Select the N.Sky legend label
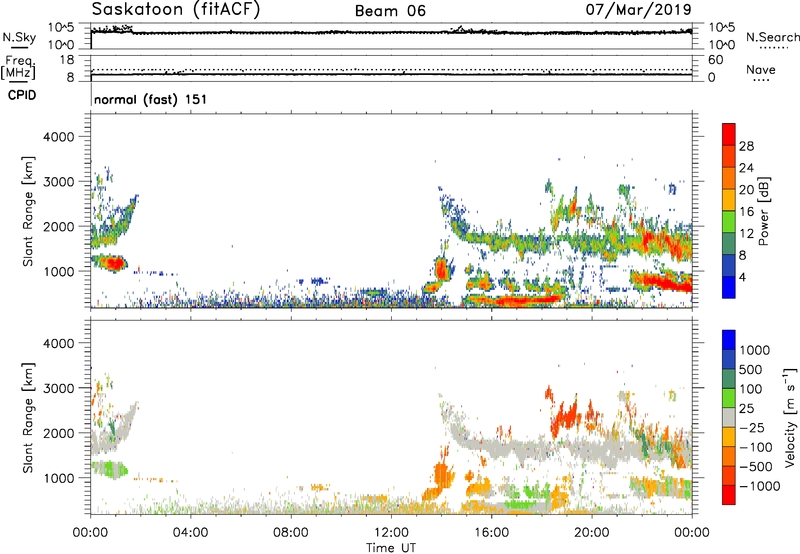This screenshot has width=800, height=554. click(x=19, y=38)
